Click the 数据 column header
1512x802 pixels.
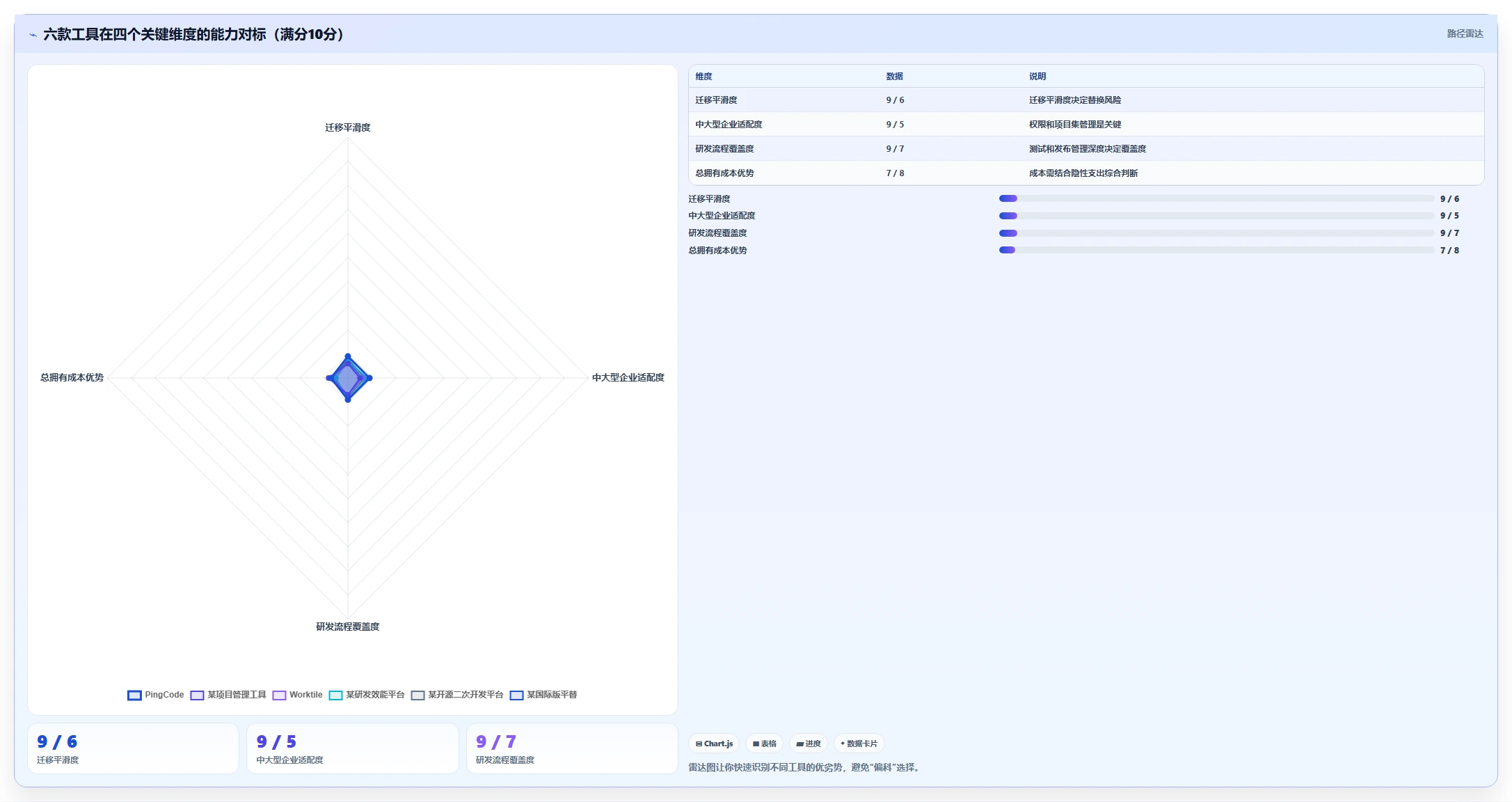[895, 77]
